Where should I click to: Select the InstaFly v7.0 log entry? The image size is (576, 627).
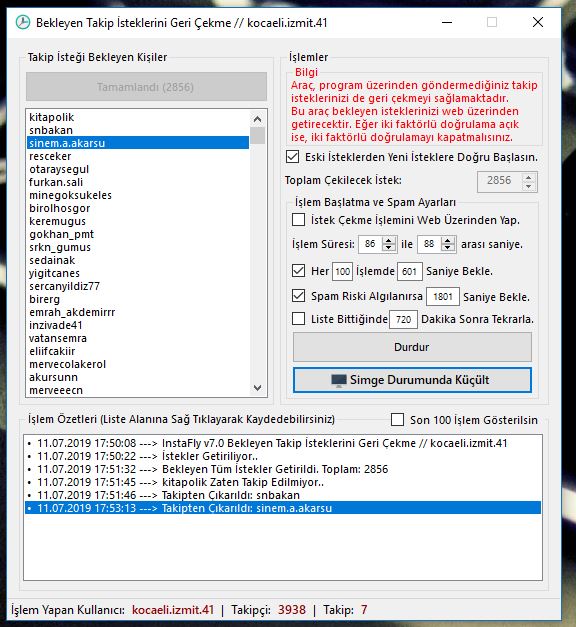(283, 443)
